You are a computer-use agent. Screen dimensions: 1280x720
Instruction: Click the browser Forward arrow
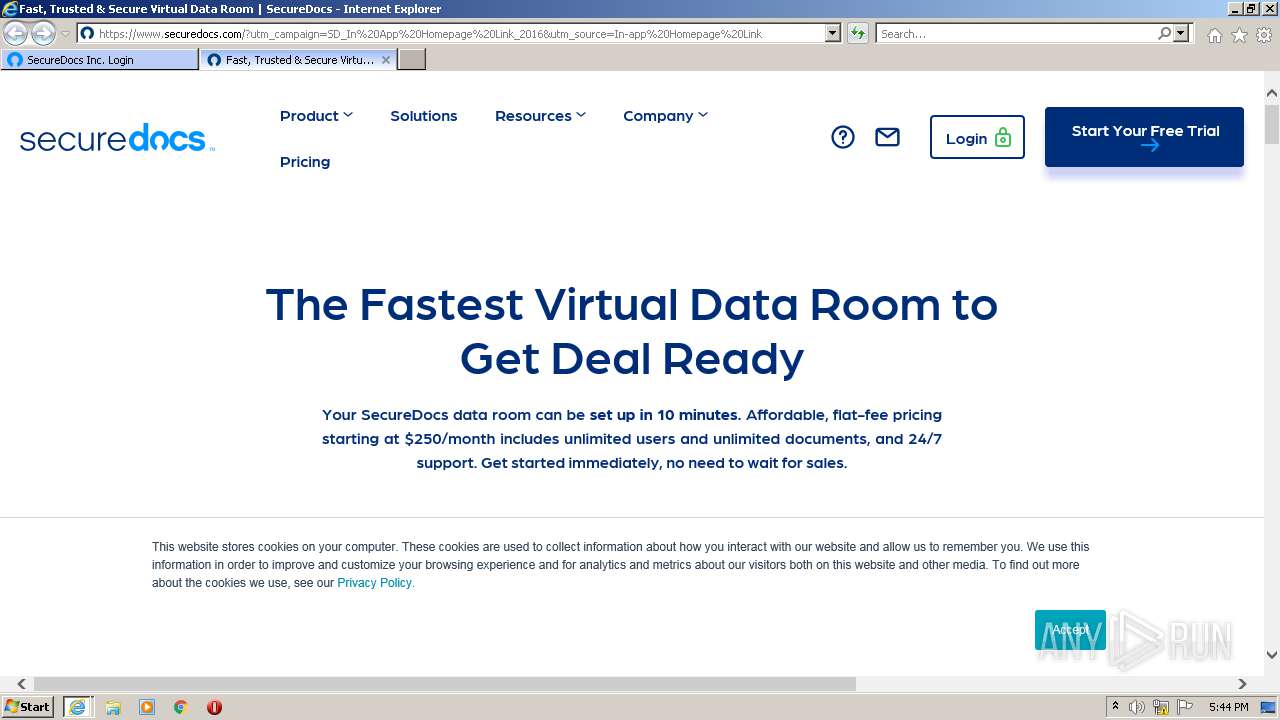[x=43, y=33]
